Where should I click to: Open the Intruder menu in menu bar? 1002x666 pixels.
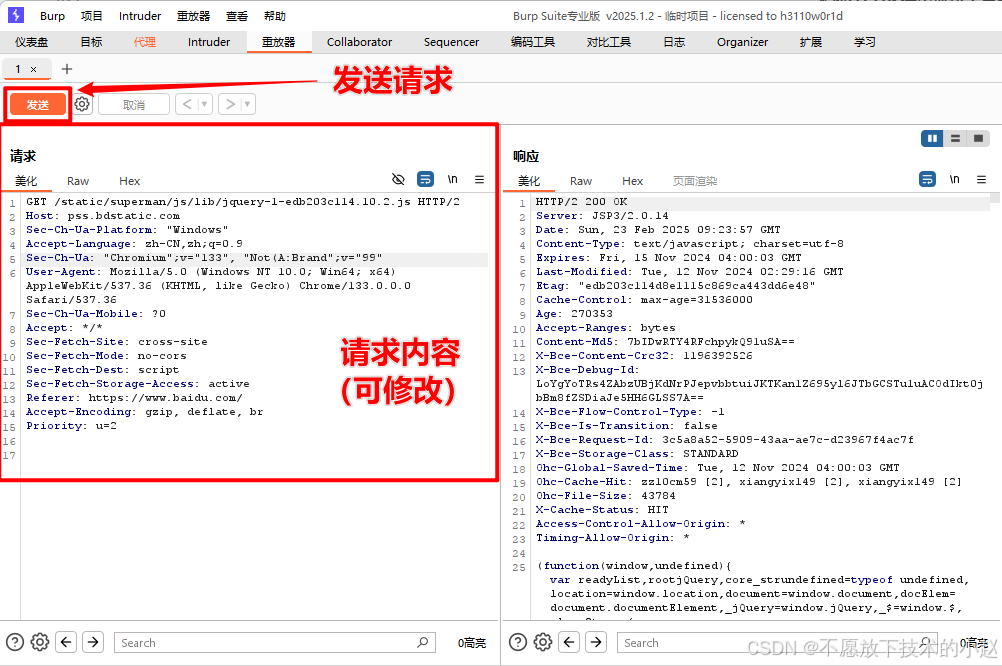pyautogui.click(x=140, y=16)
